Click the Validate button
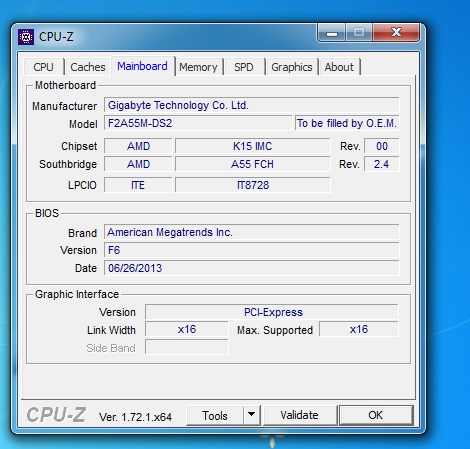 click(299, 415)
